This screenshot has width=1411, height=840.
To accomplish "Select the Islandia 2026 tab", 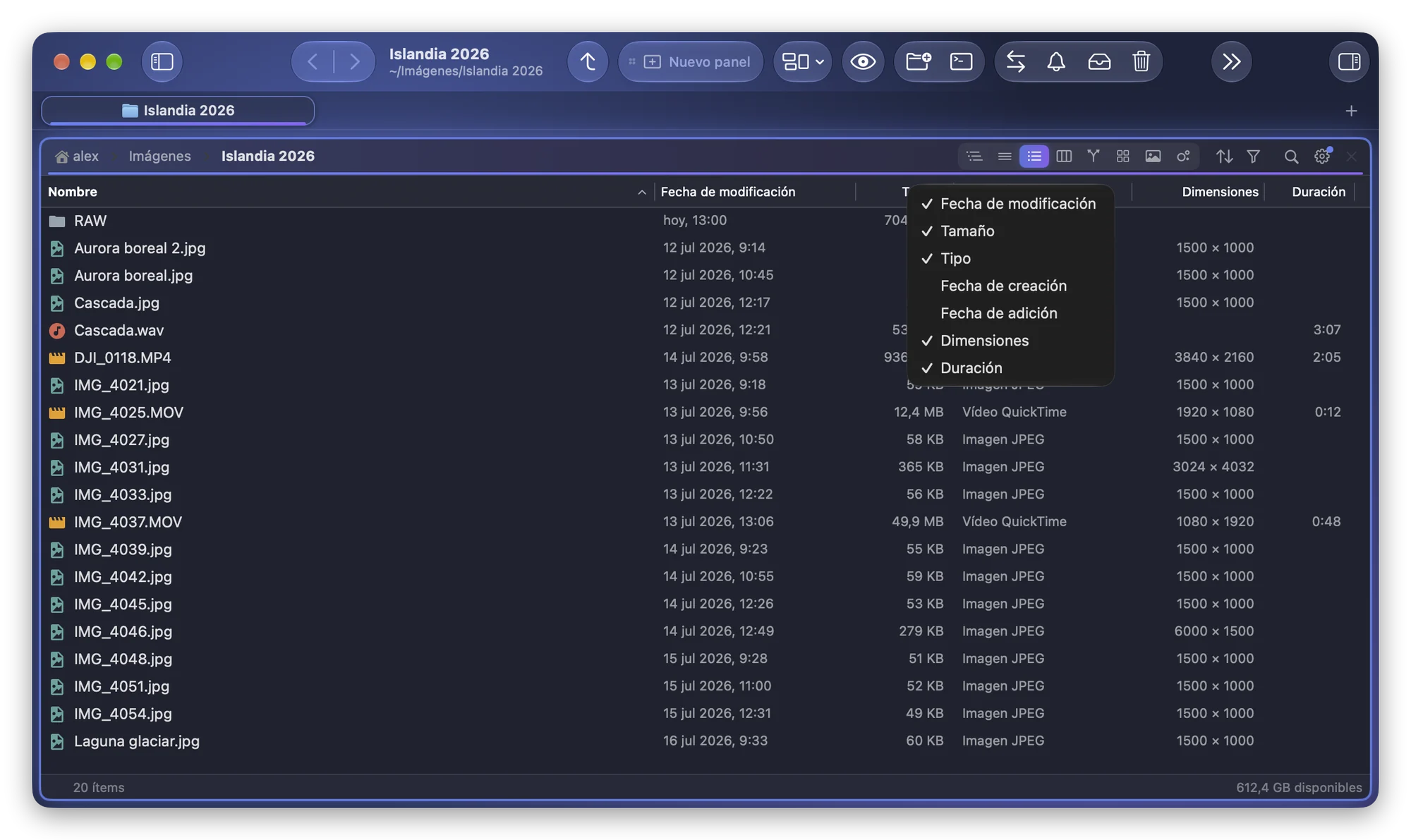I will [178, 110].
